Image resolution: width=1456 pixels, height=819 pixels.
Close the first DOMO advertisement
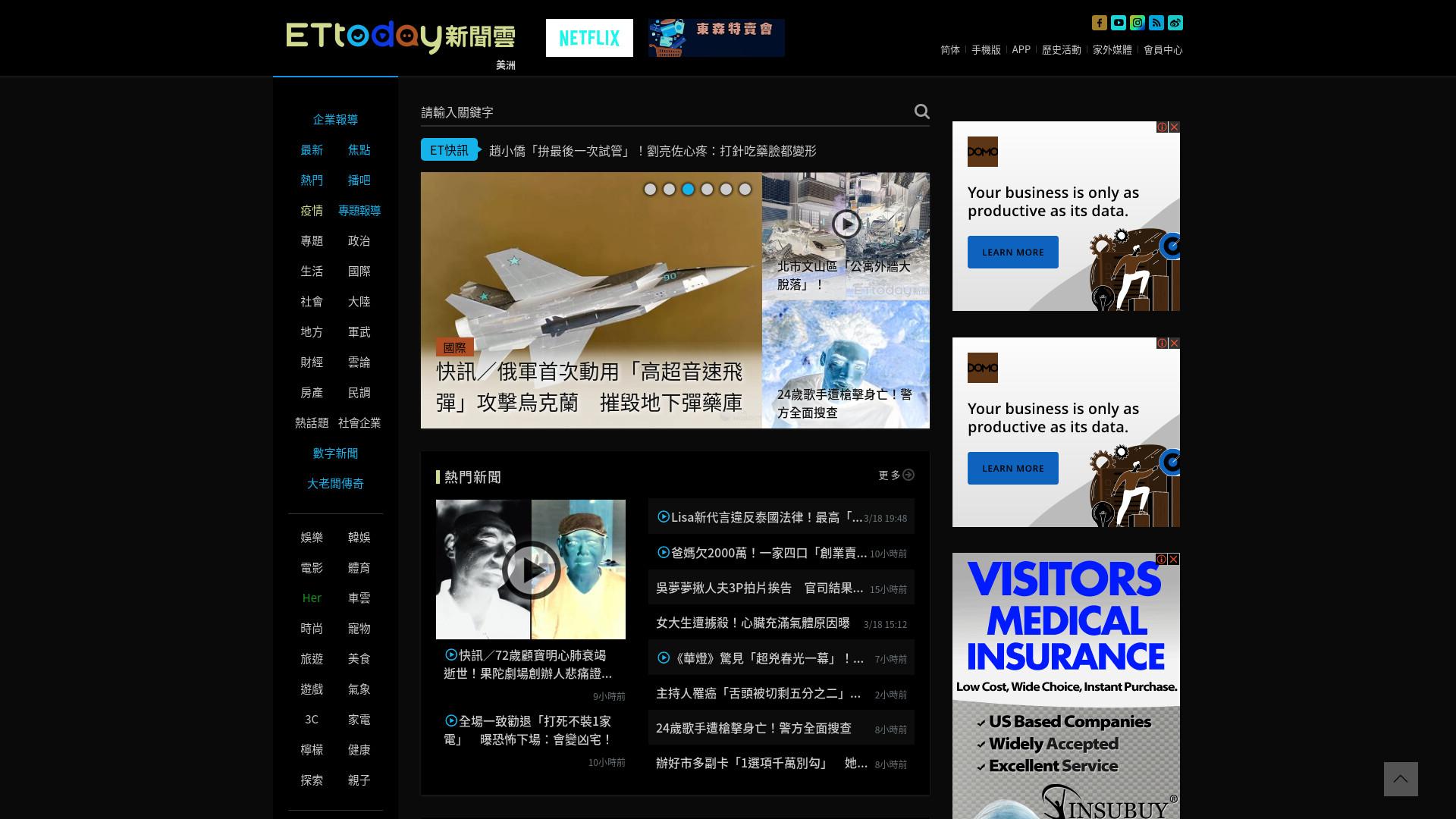click(x=1174, y=127)
